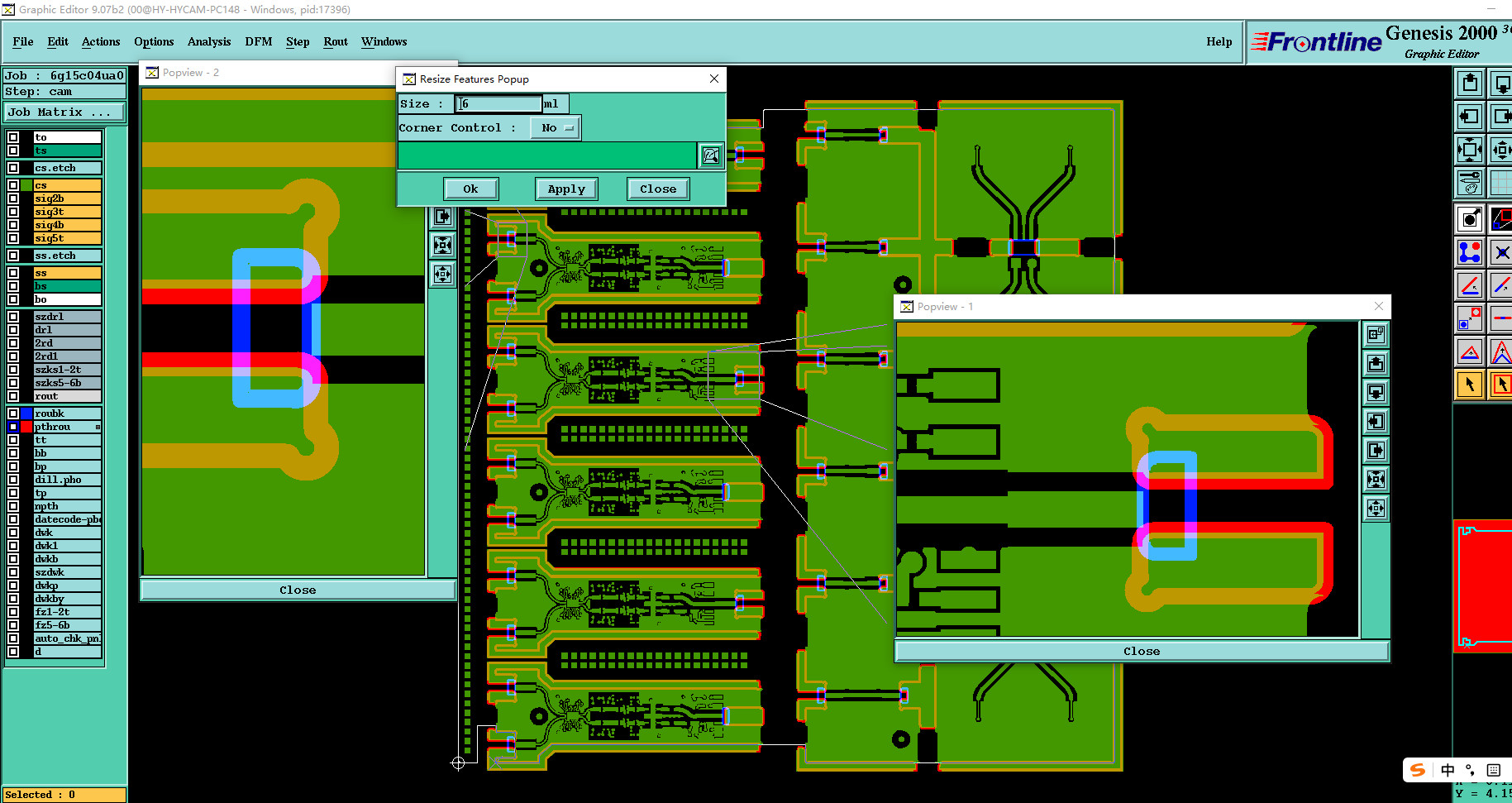Viewport: 1512px width, 803px height.
Task: Click Sogou input method tray icon
Action: [1418, 770]
